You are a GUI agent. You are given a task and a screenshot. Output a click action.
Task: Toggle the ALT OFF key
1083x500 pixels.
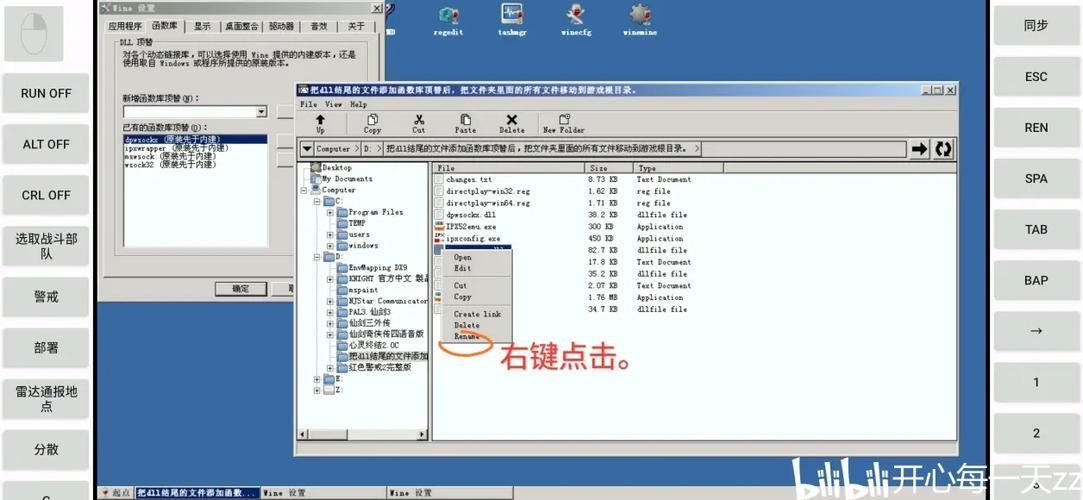46,144
